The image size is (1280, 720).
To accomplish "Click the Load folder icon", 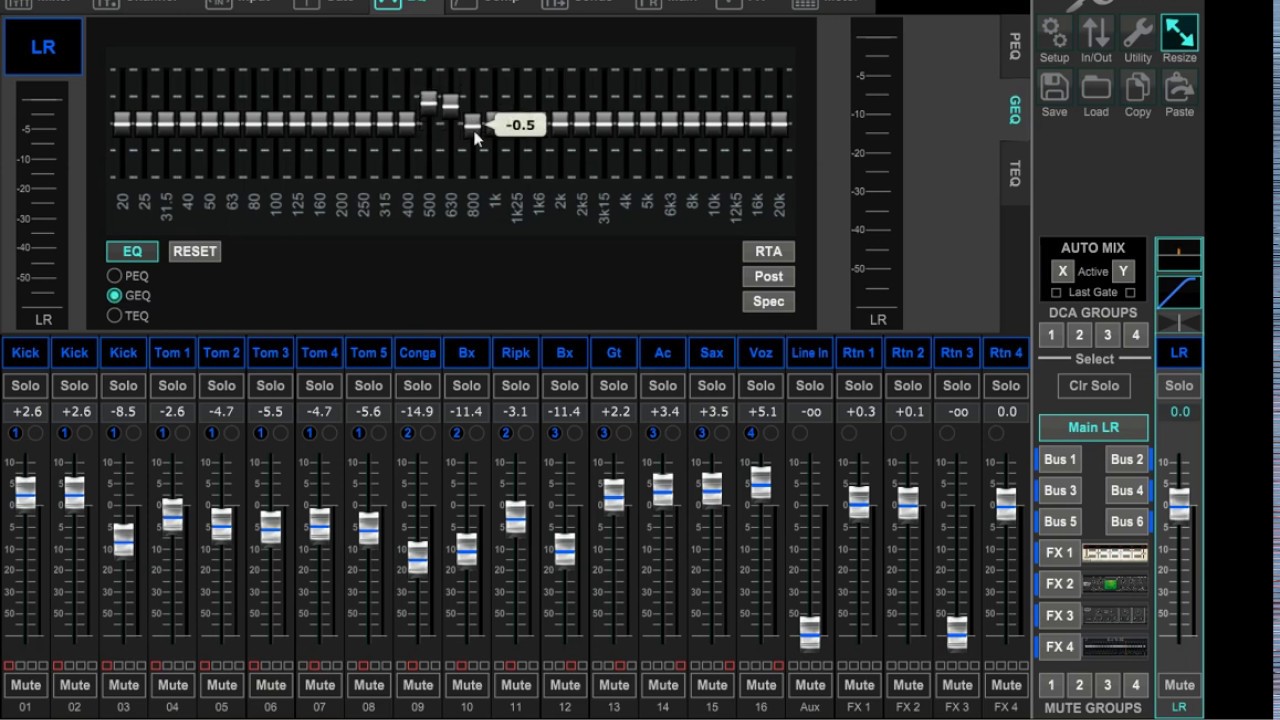I will [1096, 88].
